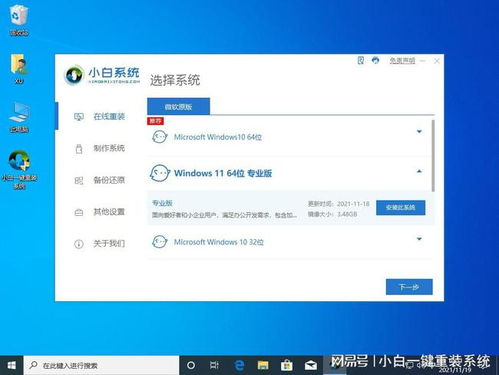Click the 安装此系统 button
499x375 pixels.
tap(400, 207)
